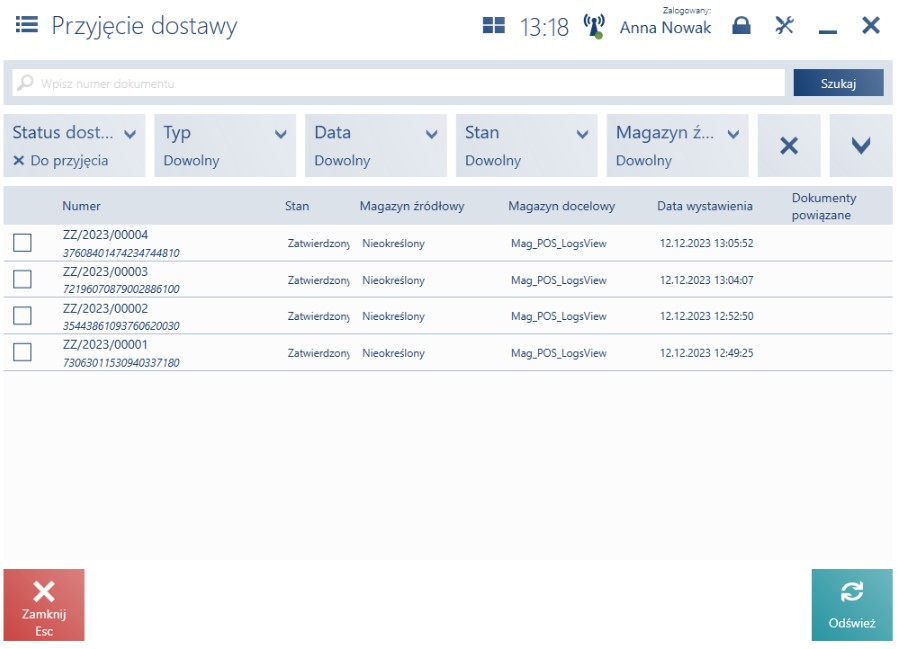Open the tools configuration icon
The image size is (898, 649).
pos(784,25)
